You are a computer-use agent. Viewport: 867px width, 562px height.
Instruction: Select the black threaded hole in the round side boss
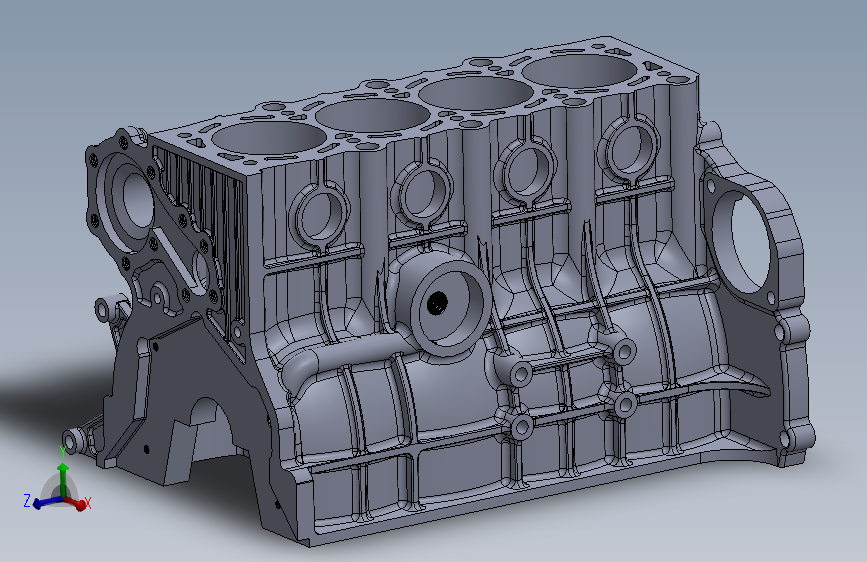437,303
